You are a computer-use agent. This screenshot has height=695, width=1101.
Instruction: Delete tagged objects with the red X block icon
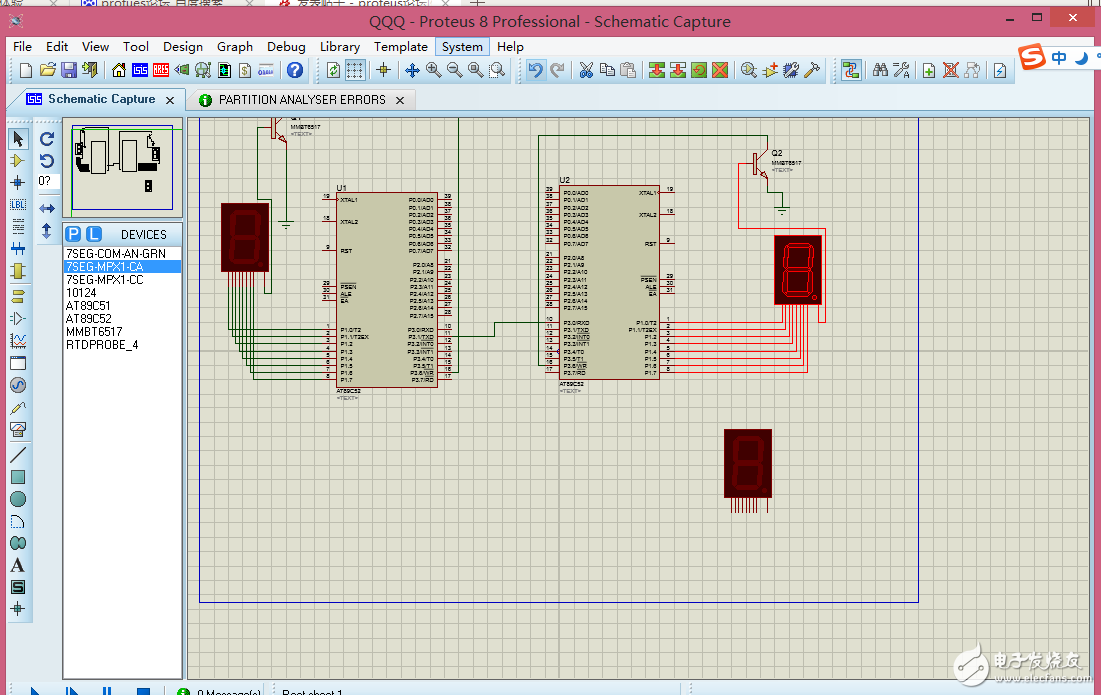(x=720, y=70)
